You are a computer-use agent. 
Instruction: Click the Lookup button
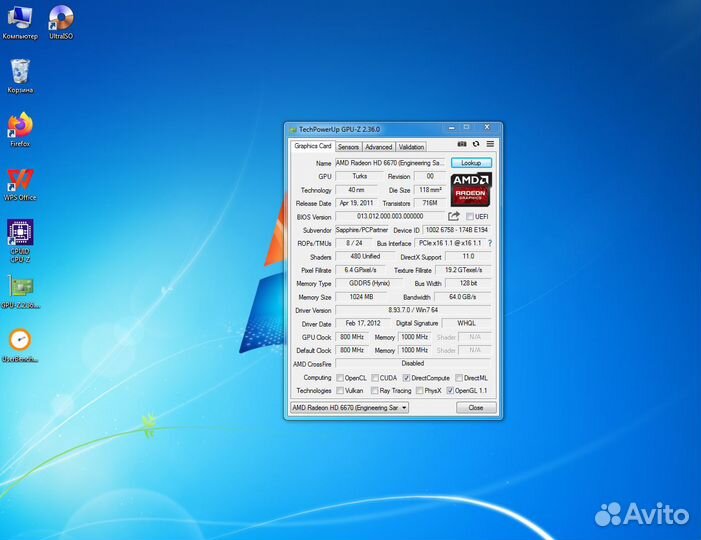pos(471,163)
